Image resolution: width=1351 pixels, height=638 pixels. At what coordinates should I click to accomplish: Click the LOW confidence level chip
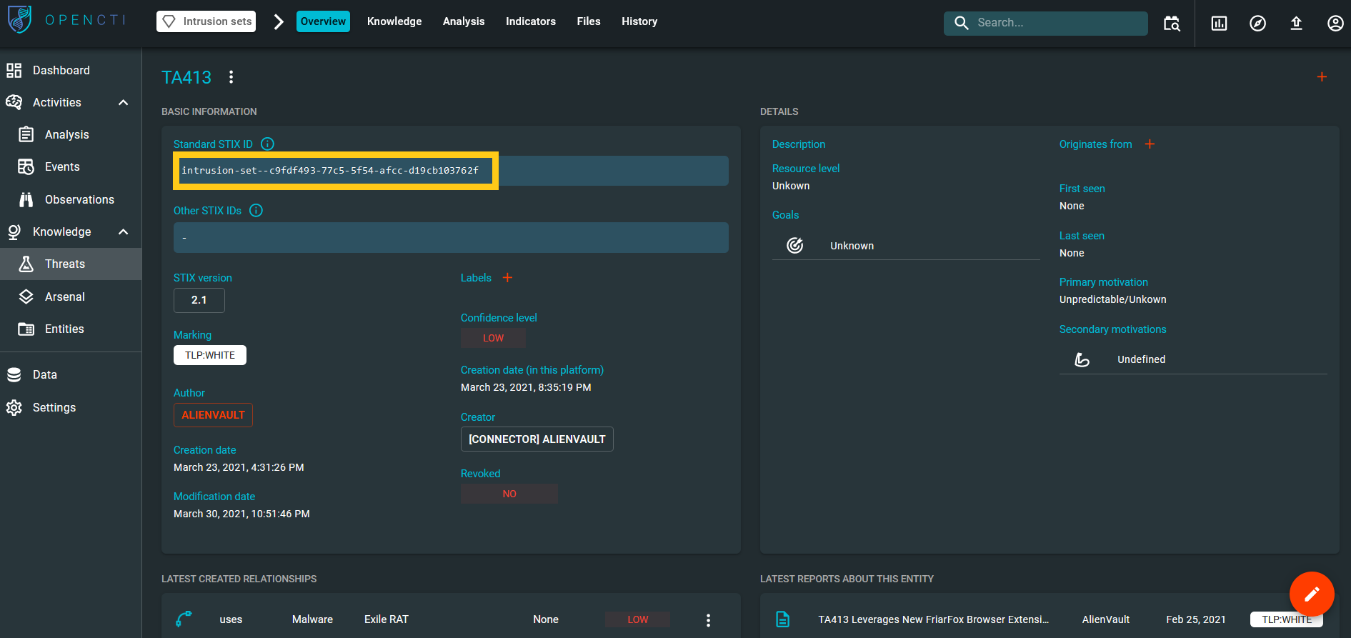pyautogui.click(x=493, y=338)
